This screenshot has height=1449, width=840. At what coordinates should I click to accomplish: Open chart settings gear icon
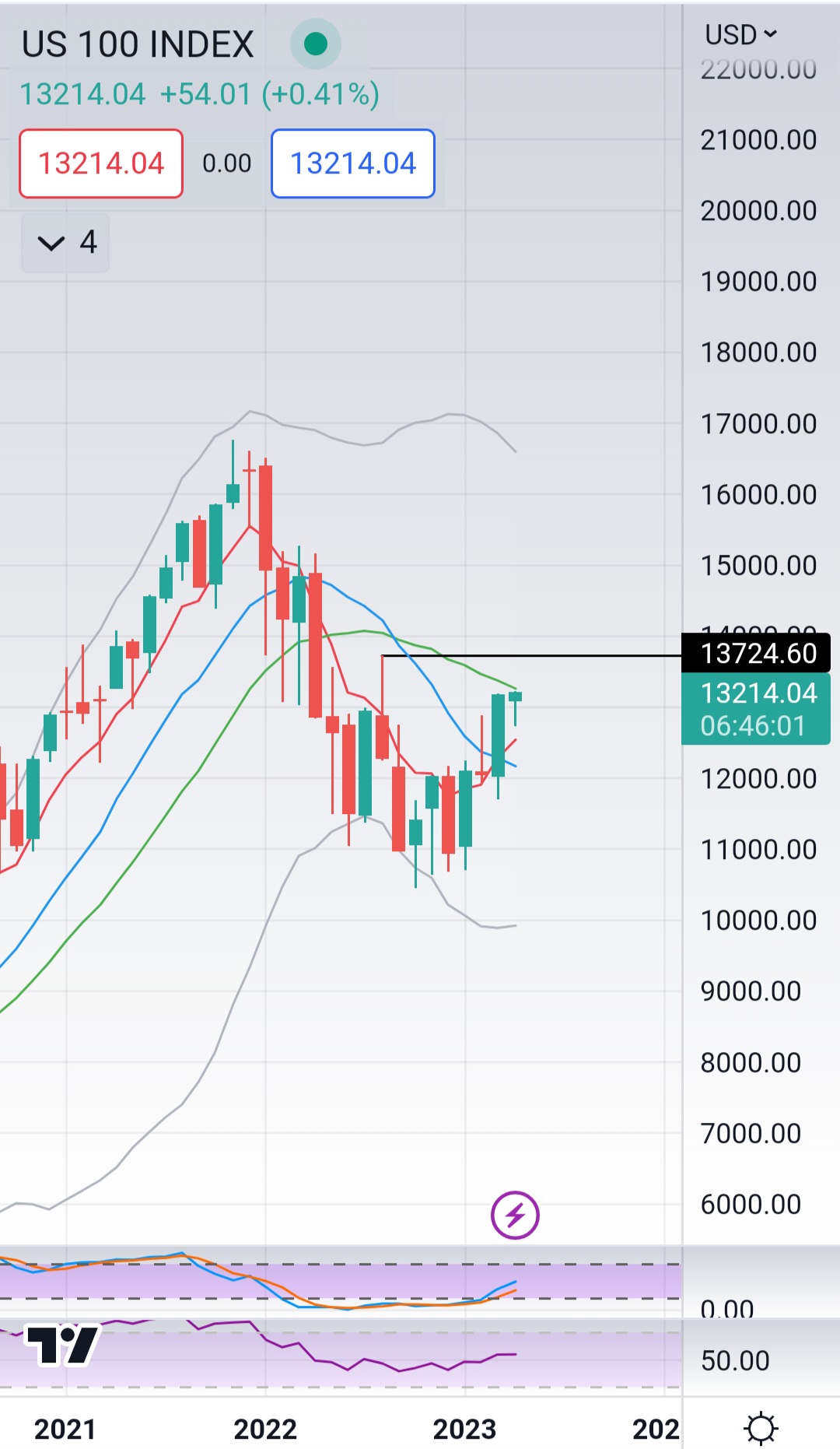tap(760, 1429)
